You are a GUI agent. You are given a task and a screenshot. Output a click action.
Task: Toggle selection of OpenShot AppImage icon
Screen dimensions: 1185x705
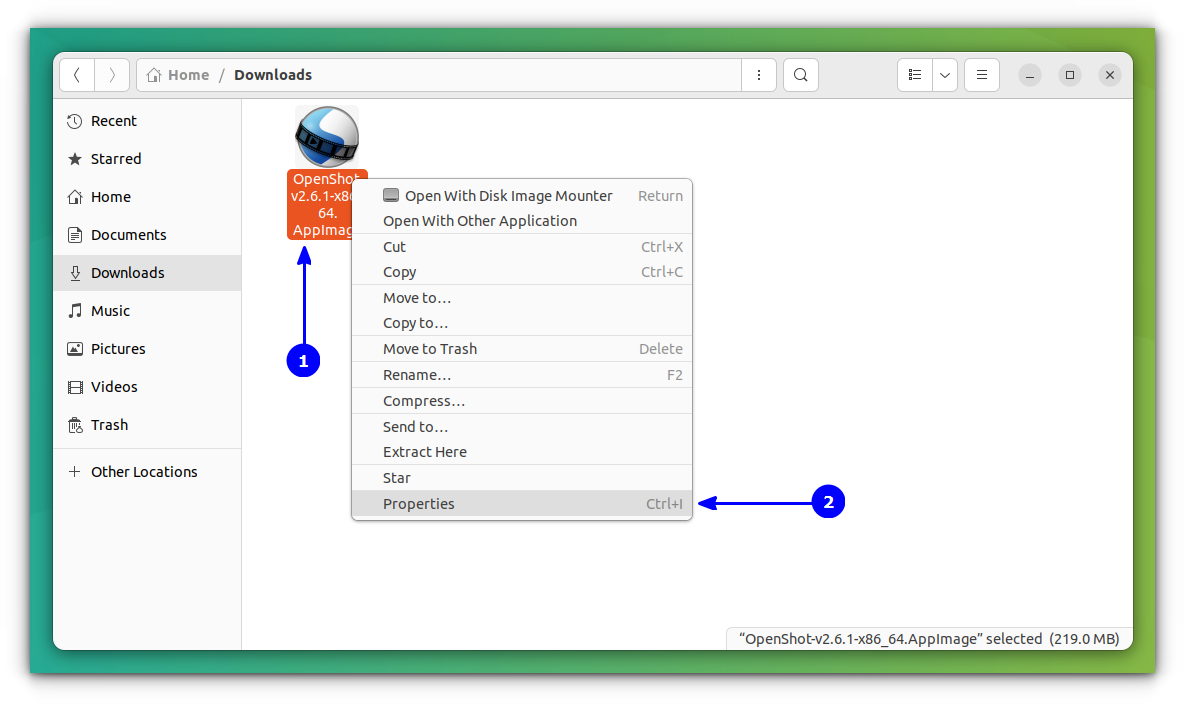pos(327,136)
